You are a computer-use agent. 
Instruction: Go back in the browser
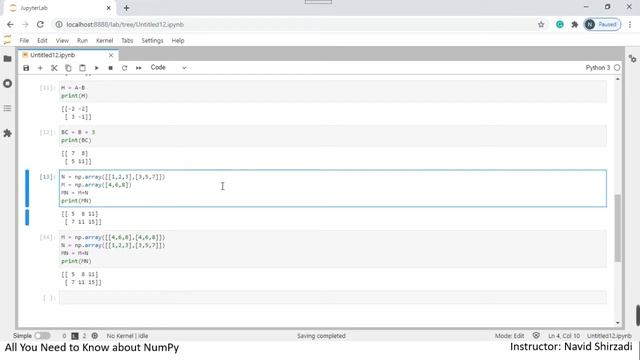[x=10, y=24]
